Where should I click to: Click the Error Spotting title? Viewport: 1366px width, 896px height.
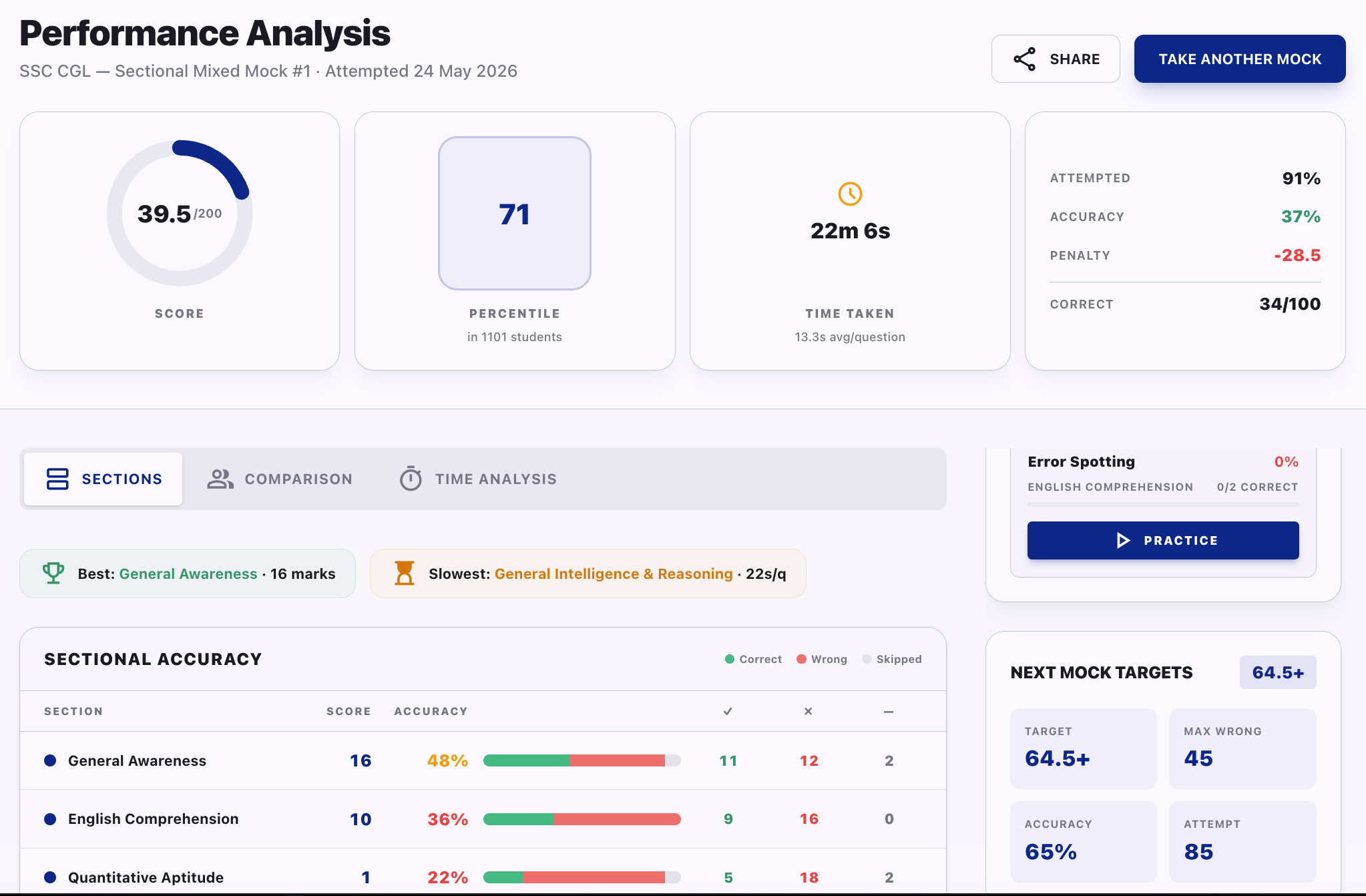tap(1081, 461)
